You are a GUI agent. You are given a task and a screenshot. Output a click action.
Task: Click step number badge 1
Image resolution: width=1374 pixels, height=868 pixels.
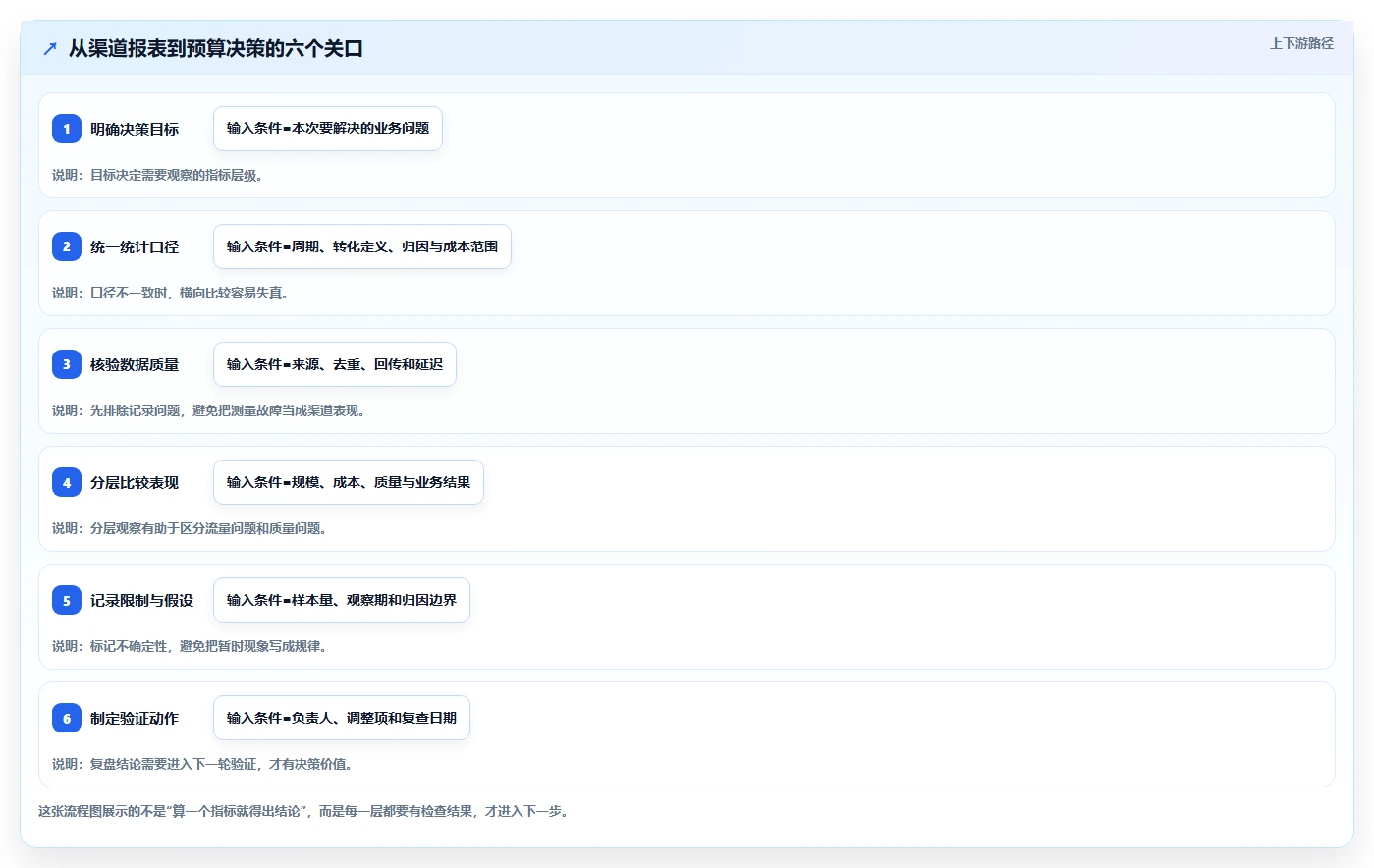67,129
